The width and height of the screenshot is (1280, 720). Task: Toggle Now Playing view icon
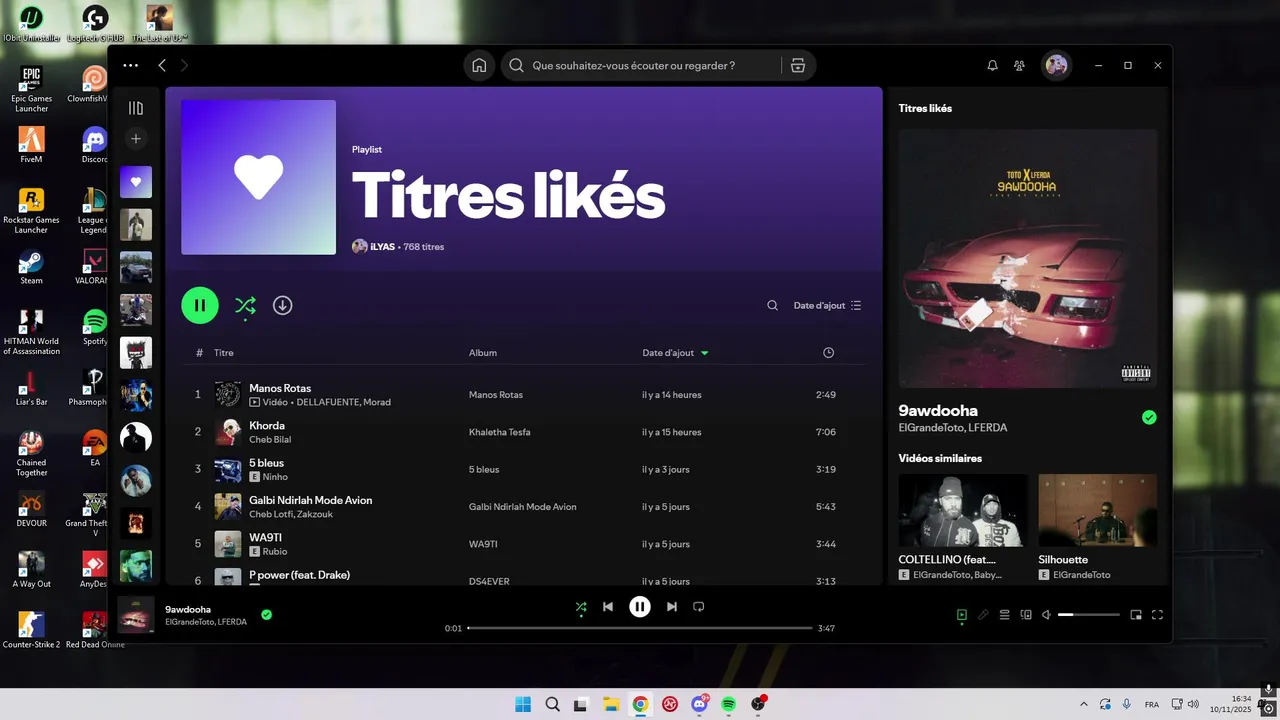tap(962, 615)
